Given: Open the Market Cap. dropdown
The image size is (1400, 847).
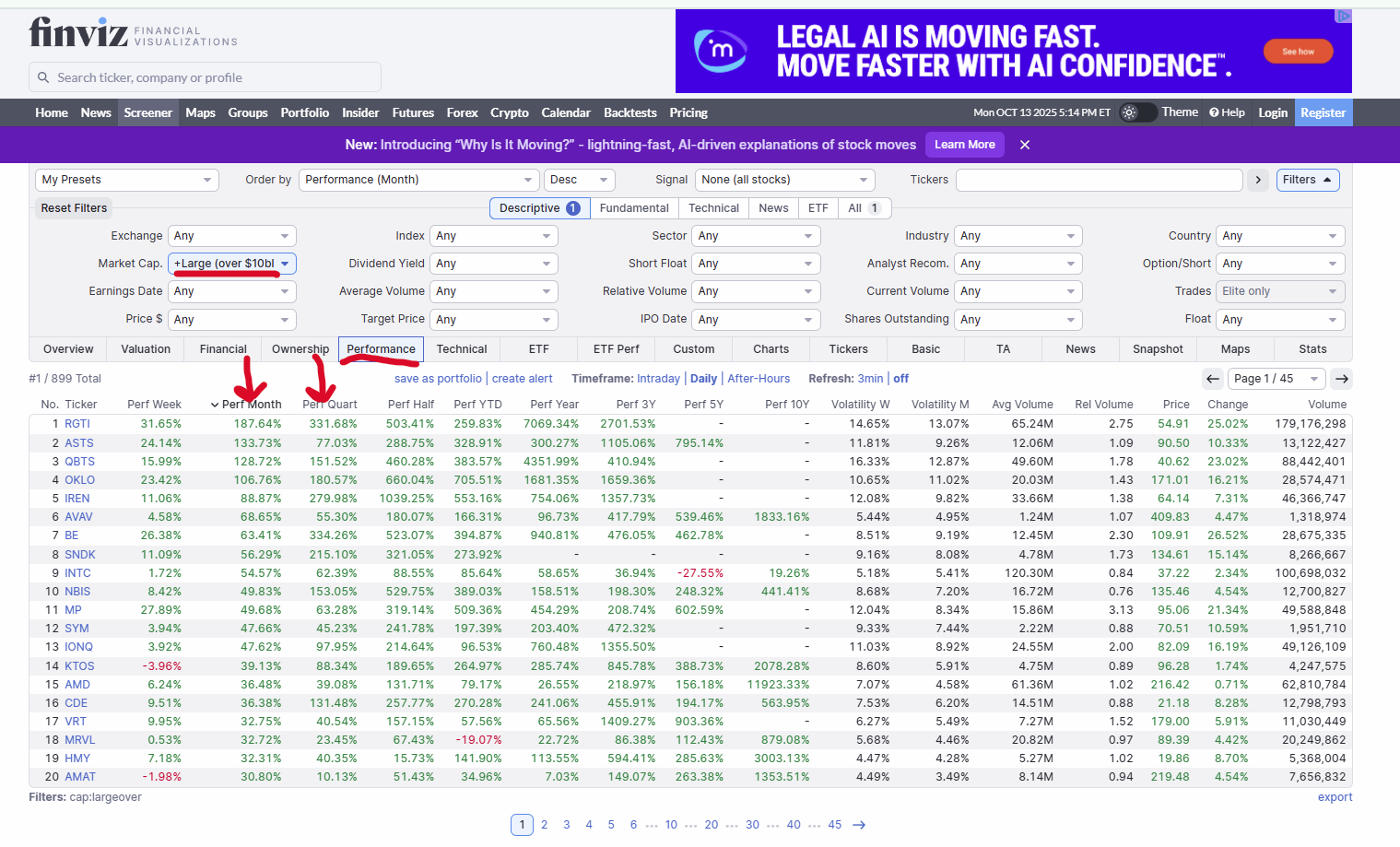Looking at the screenshot, I should click(232, 264).
